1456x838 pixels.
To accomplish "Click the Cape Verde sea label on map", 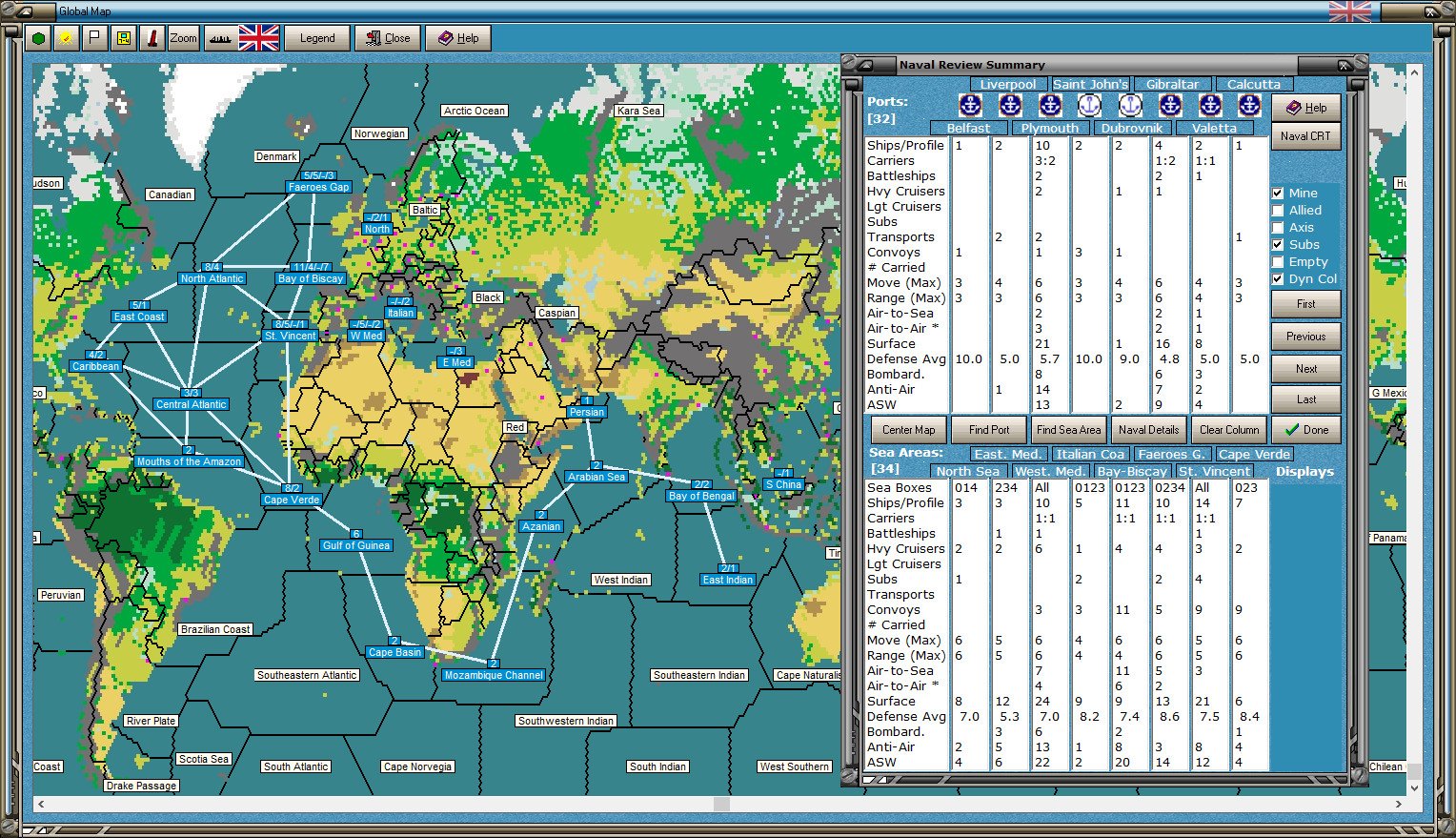I will pyautogui.click(x=292, y=500).
